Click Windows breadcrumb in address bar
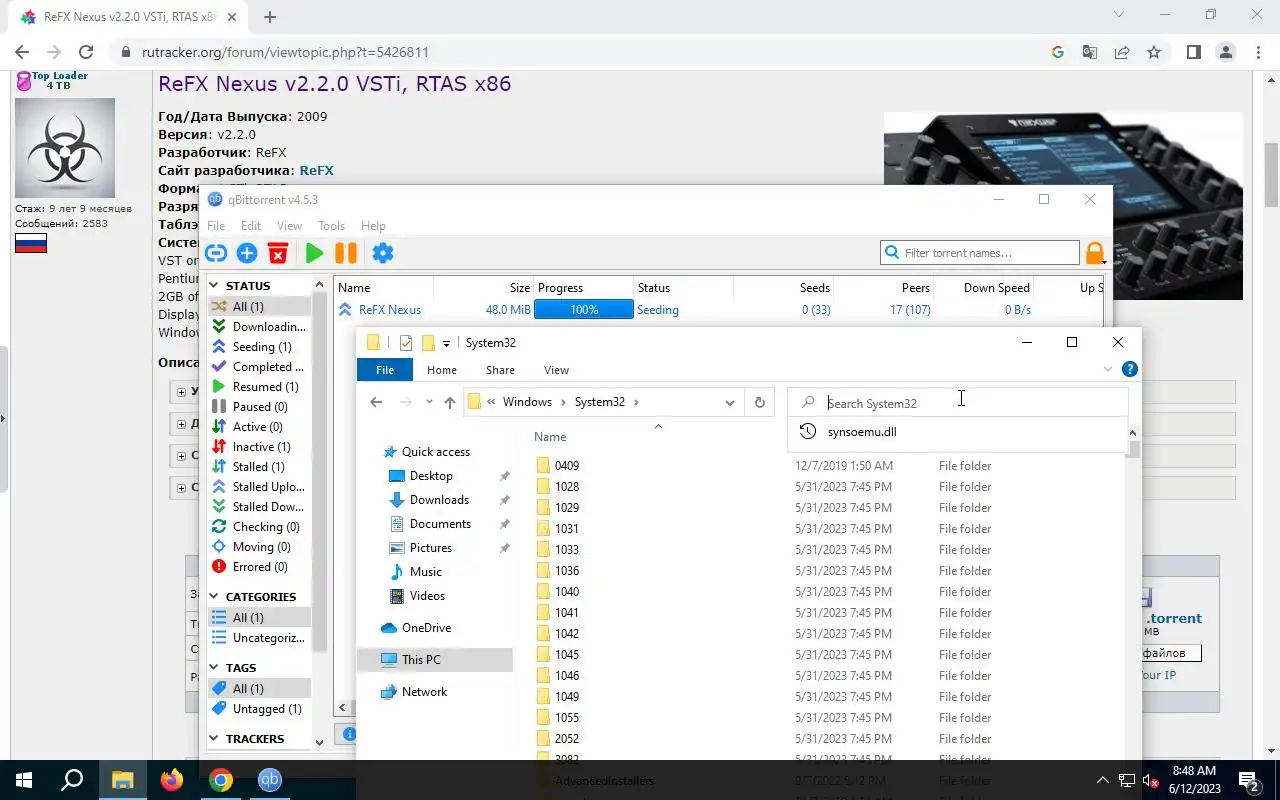Viewport: 1280px width, 800px height. pyautogui.click(x=527, y=402)
